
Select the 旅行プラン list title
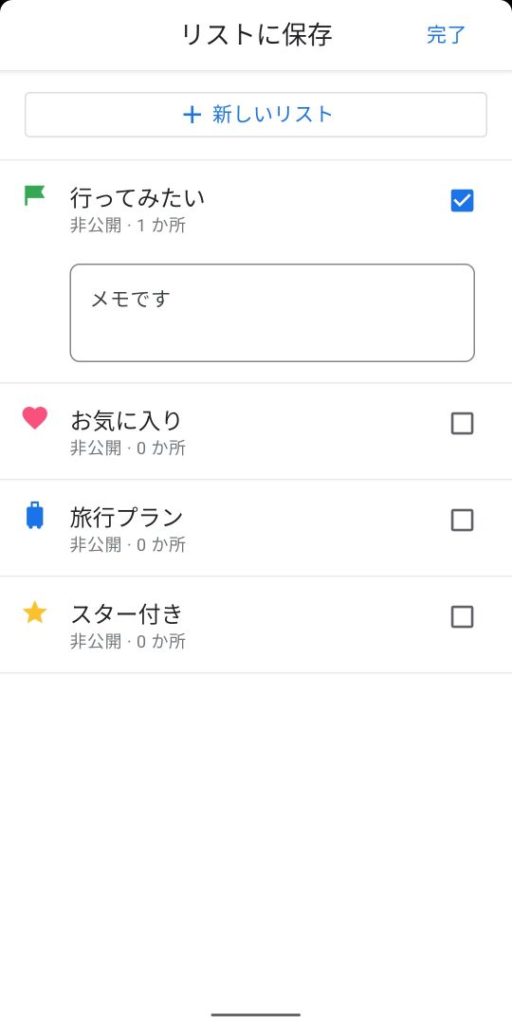click(126, 517)
